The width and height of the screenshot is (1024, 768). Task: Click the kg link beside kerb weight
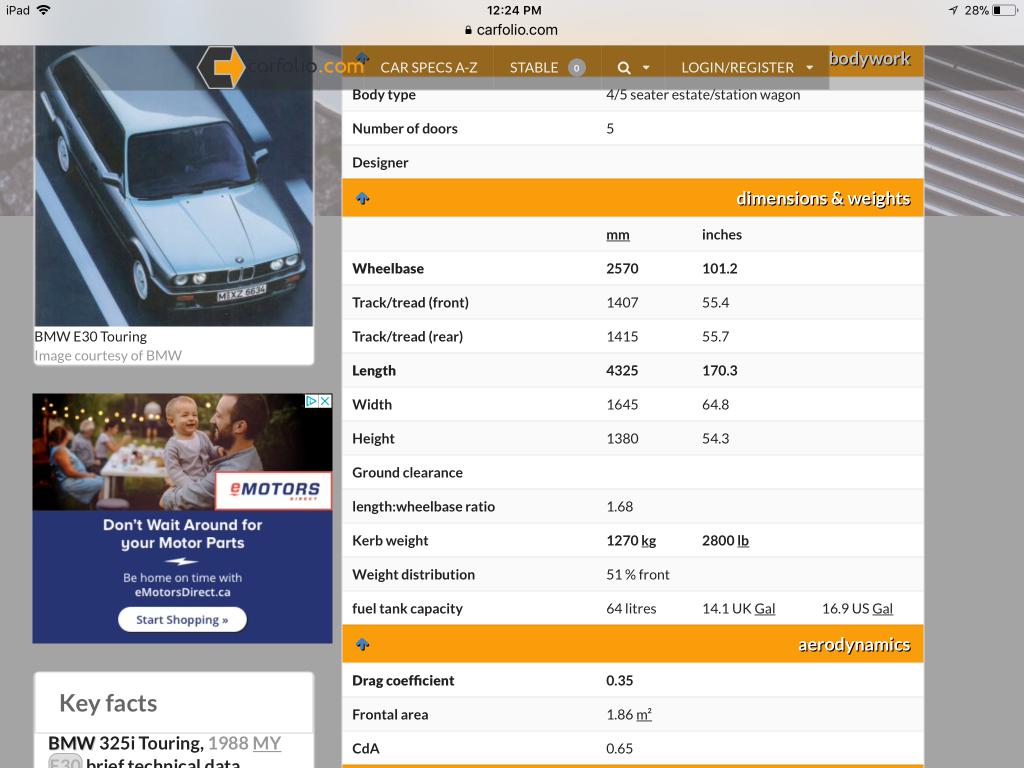point(649,541)
